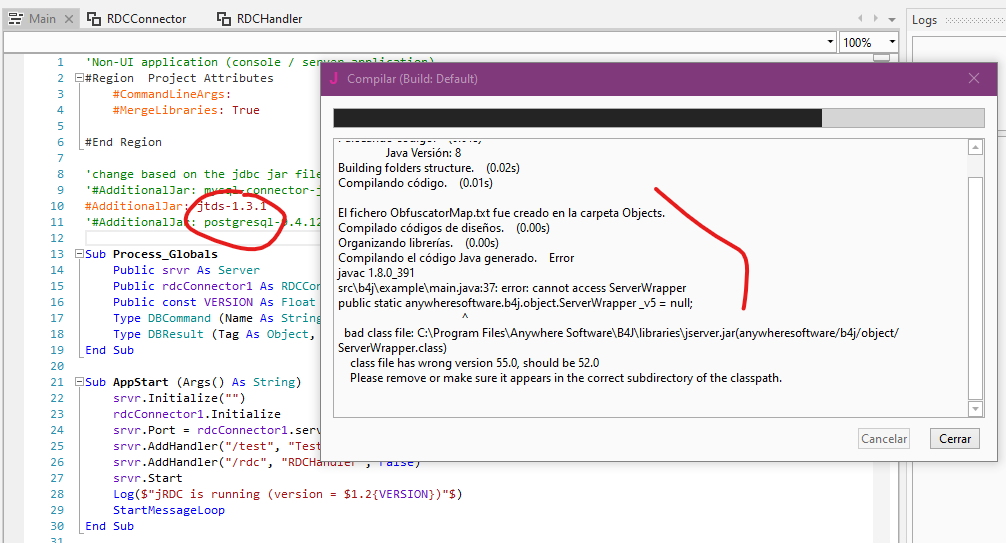Click the RDCHandler tab class icon
Viewport: 1006px width, 543px height.
click(x=224, y=19)
